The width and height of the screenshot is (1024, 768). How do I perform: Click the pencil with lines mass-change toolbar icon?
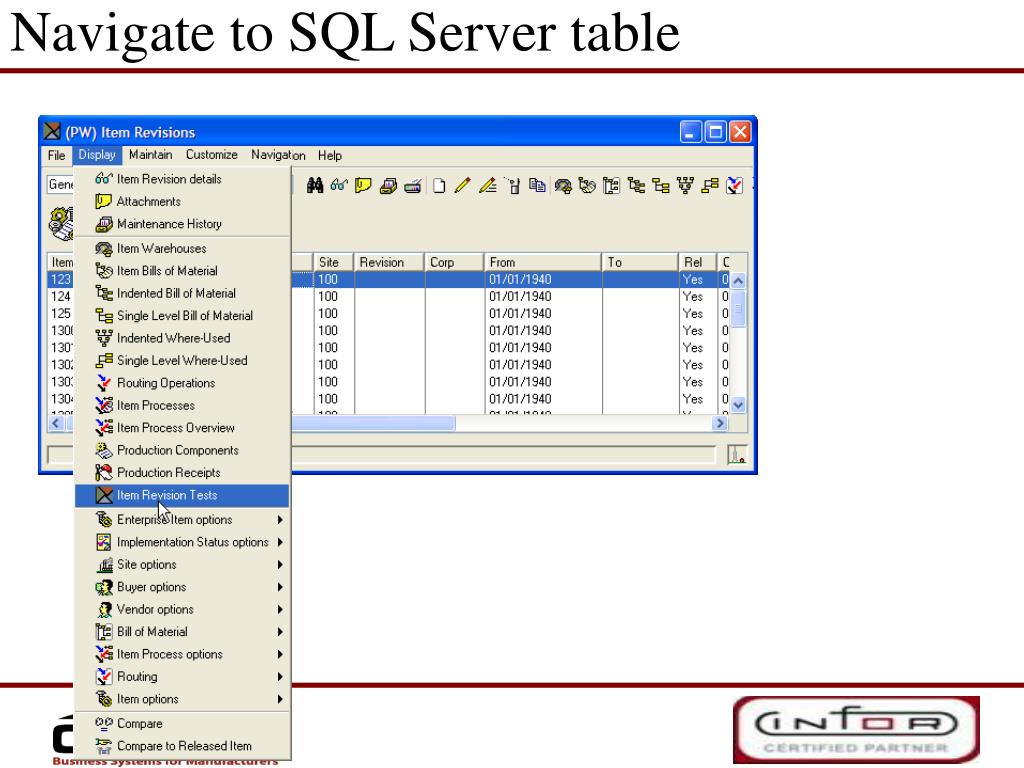tap(488, 186)
